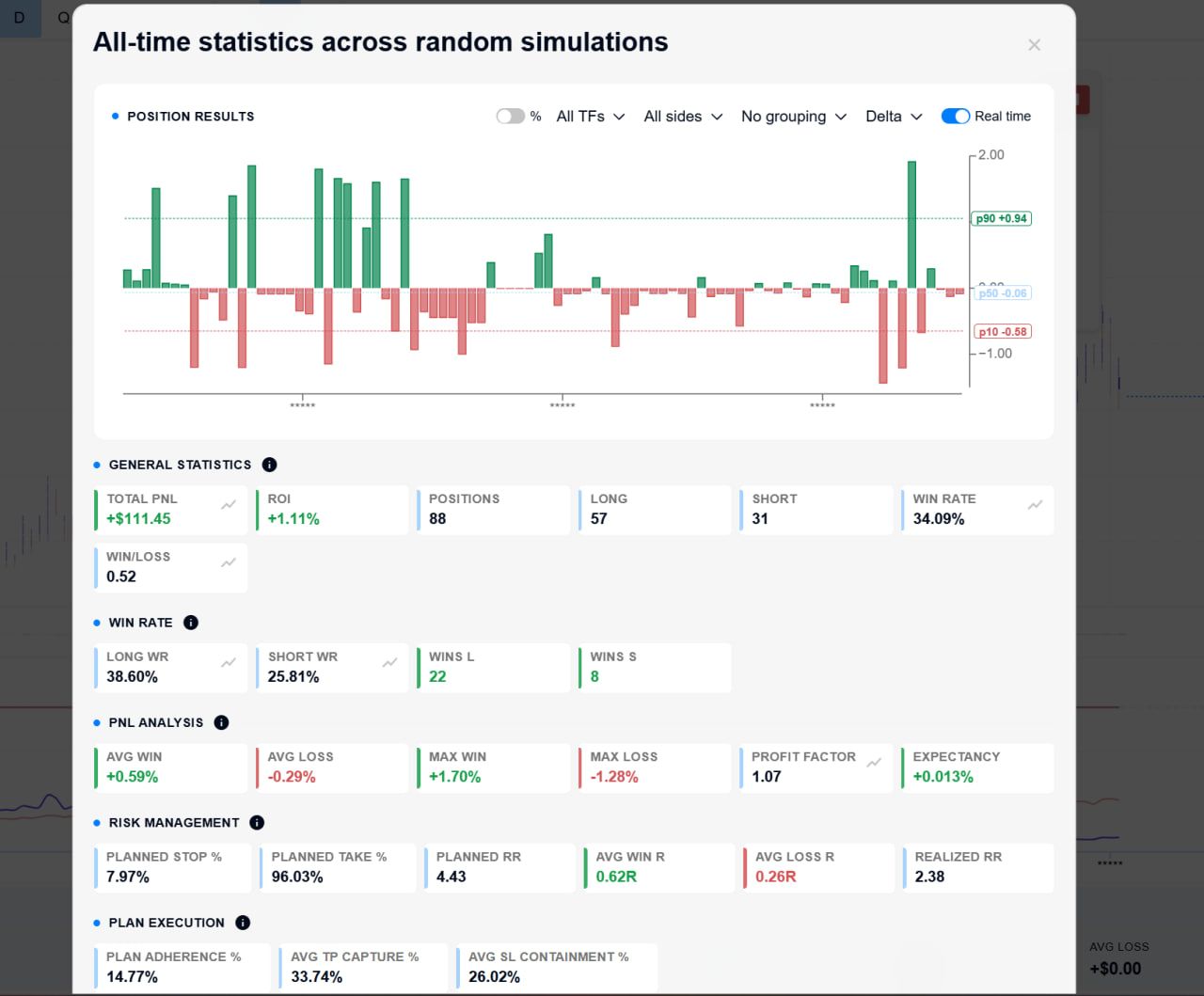Click the Planned Stop % value 7.97%
Screen dimensions: 1204x996
[128, 877]
